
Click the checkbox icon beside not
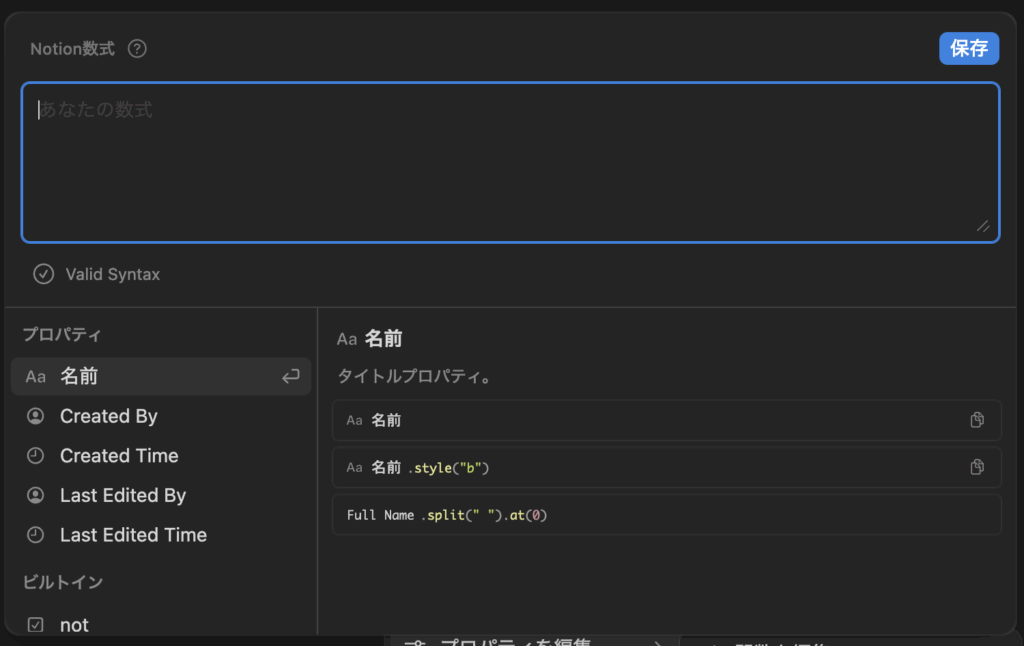36,625
